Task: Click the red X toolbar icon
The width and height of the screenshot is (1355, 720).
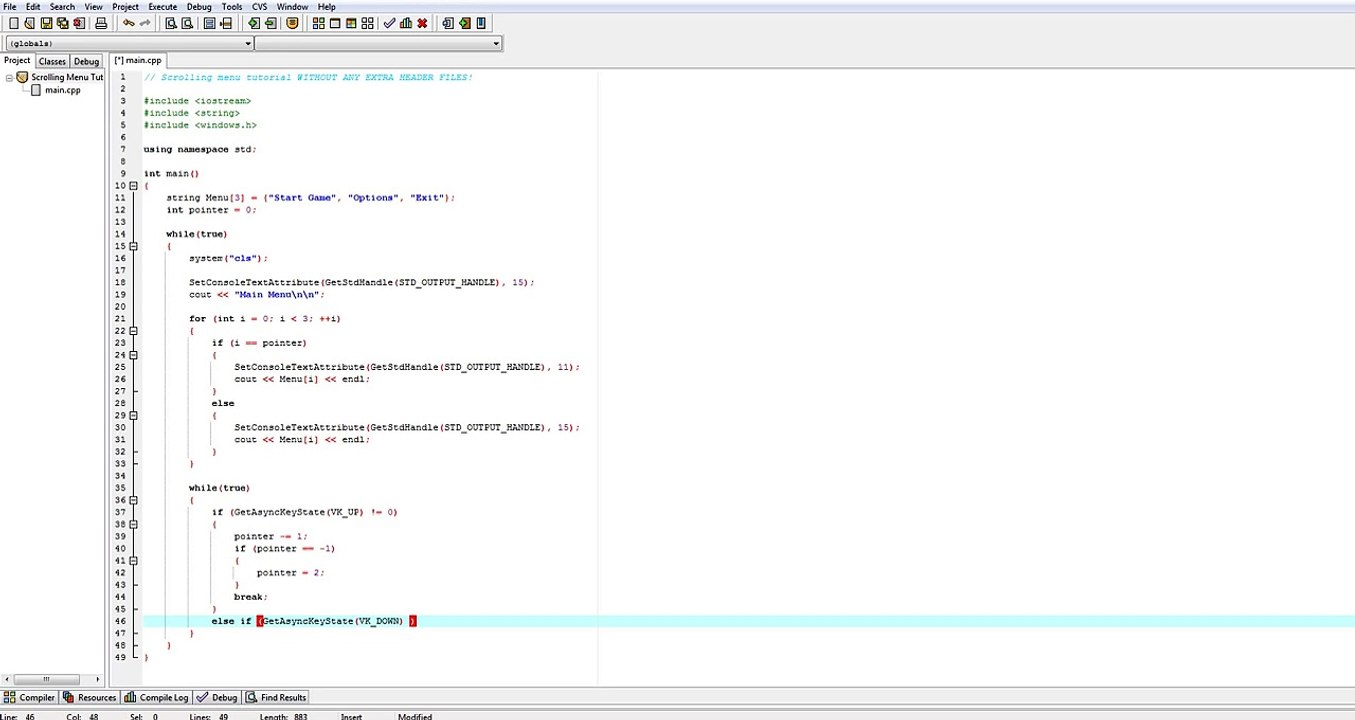Action: pos(422,23)
